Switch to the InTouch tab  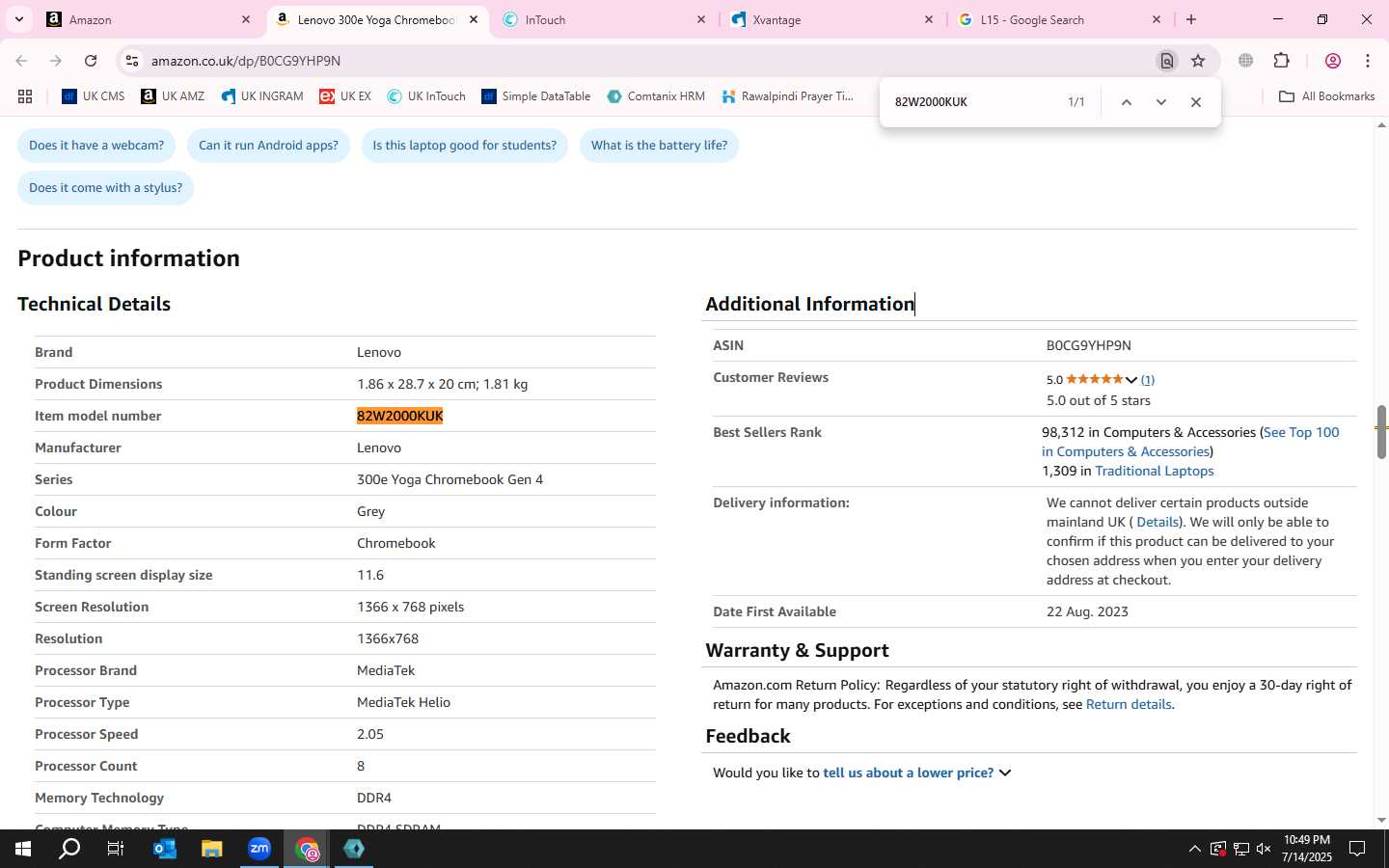tap(603, 19)
